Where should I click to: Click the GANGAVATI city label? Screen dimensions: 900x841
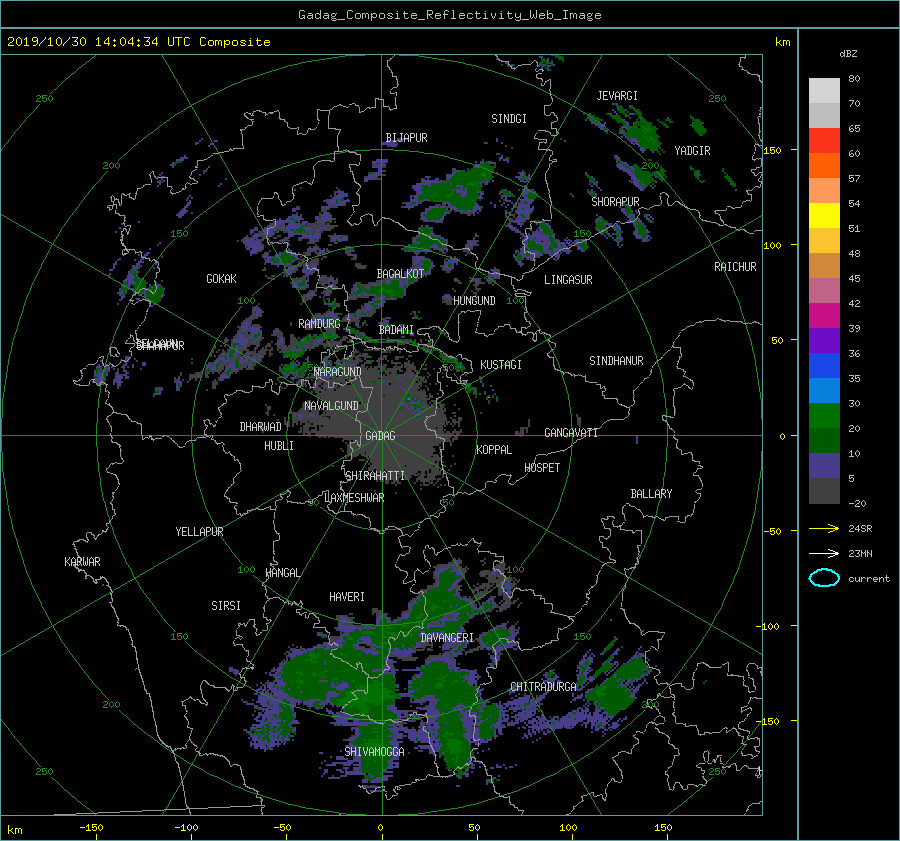(571, 433)
